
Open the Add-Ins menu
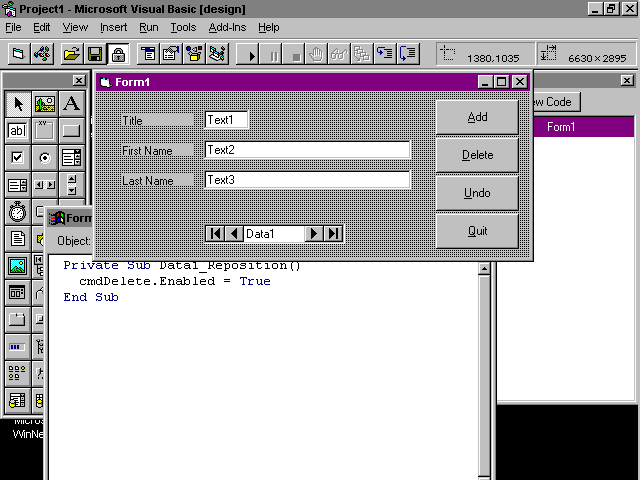(228, 27)
